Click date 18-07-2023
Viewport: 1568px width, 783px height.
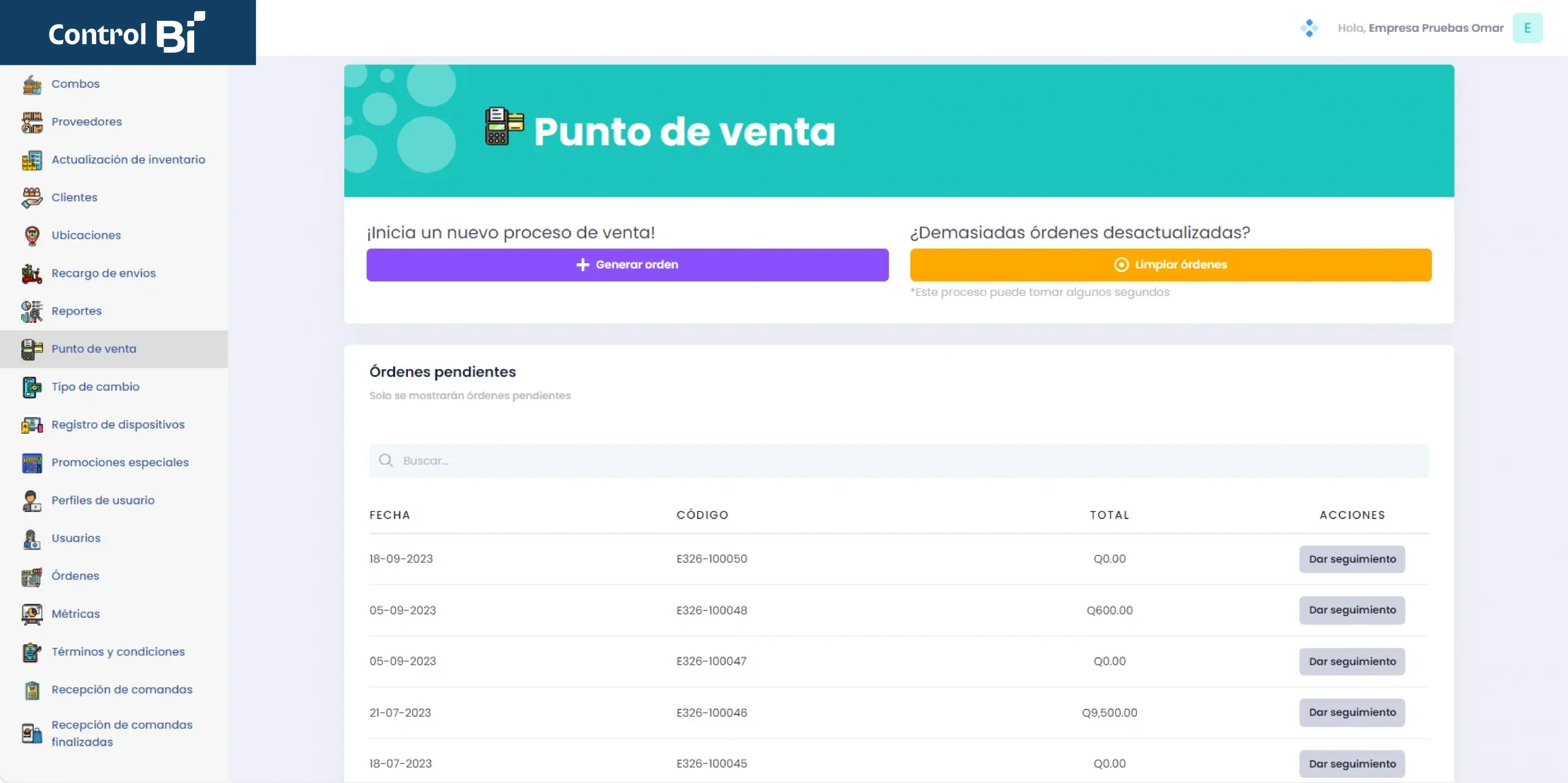click(401, 763)
